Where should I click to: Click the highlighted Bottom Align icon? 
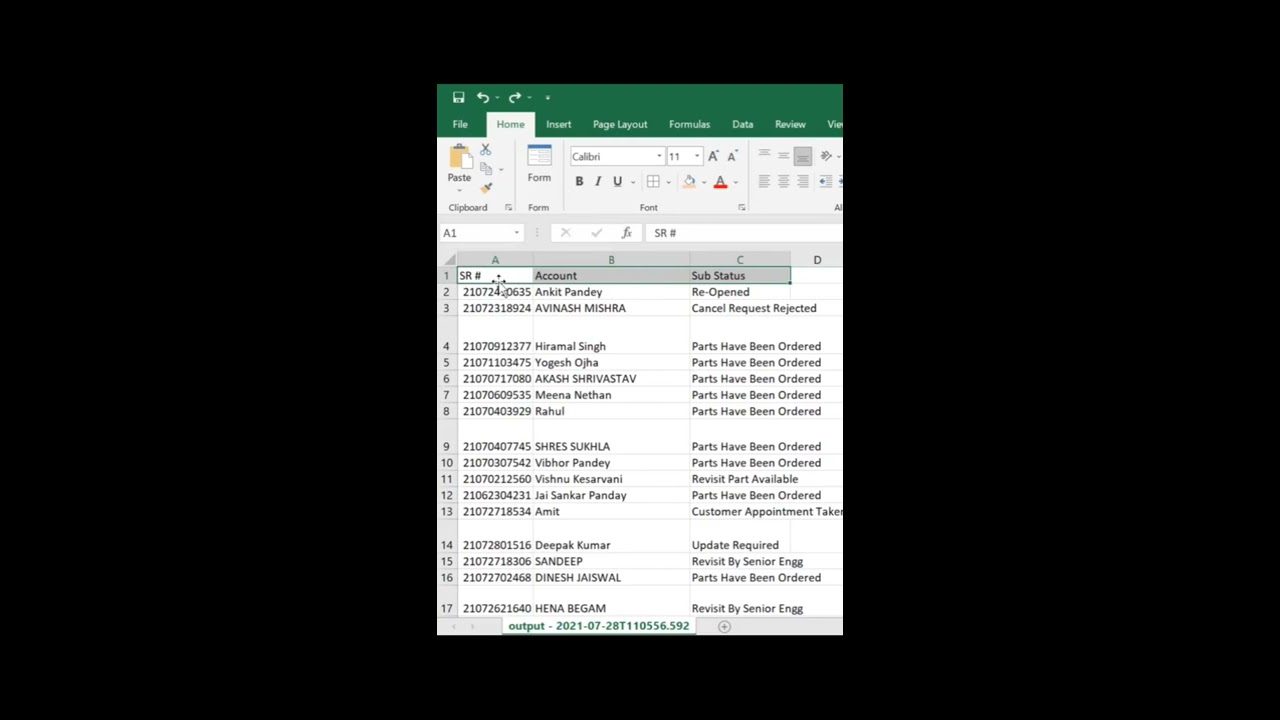[802, 156]
